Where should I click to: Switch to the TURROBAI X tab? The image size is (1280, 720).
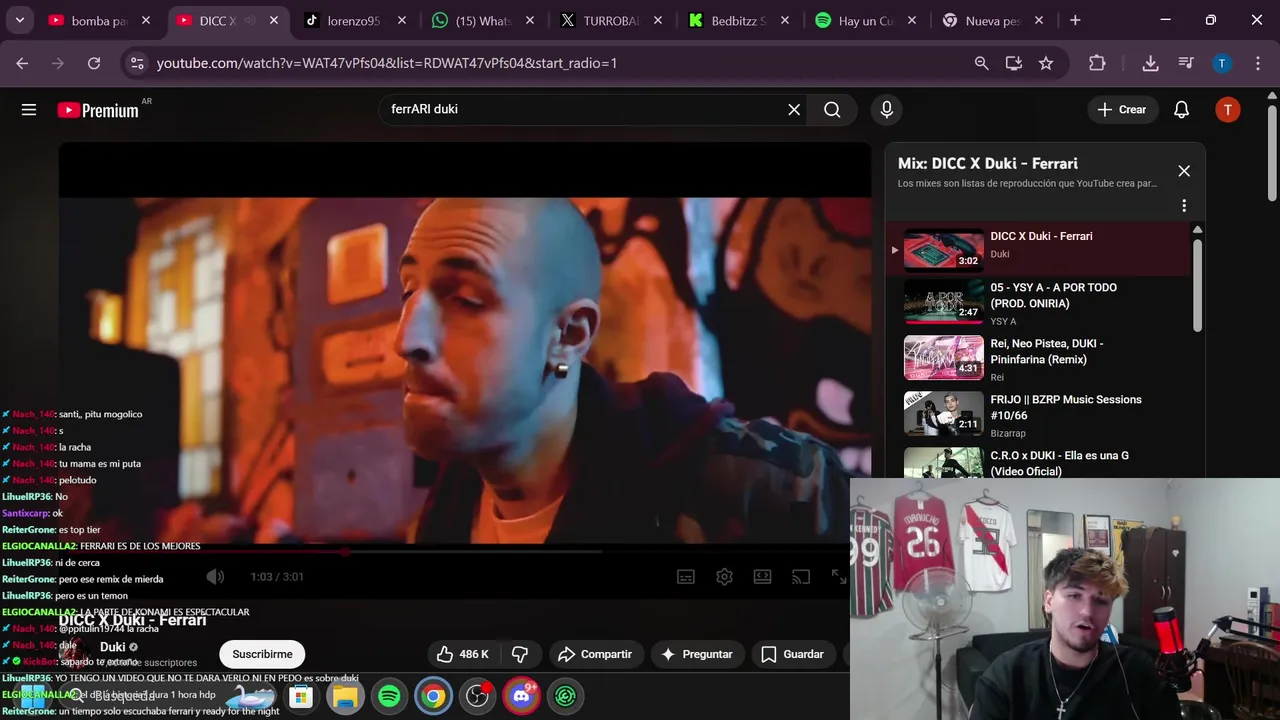[611, 20]
